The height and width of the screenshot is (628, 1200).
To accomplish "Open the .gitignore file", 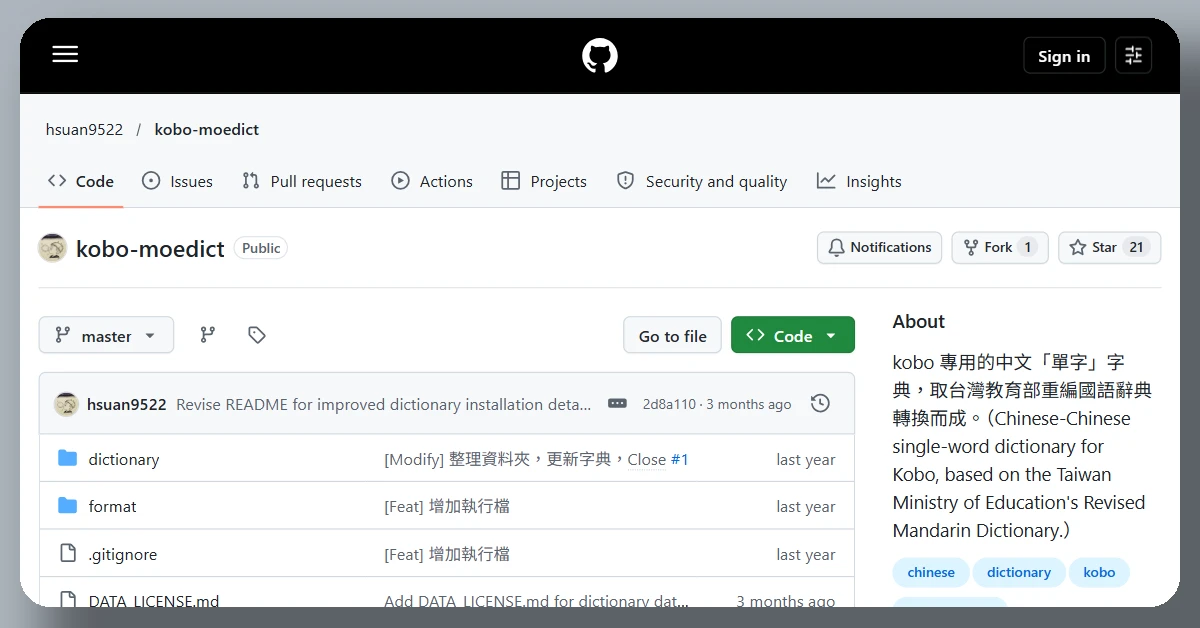I will click(x=122, y=554).
